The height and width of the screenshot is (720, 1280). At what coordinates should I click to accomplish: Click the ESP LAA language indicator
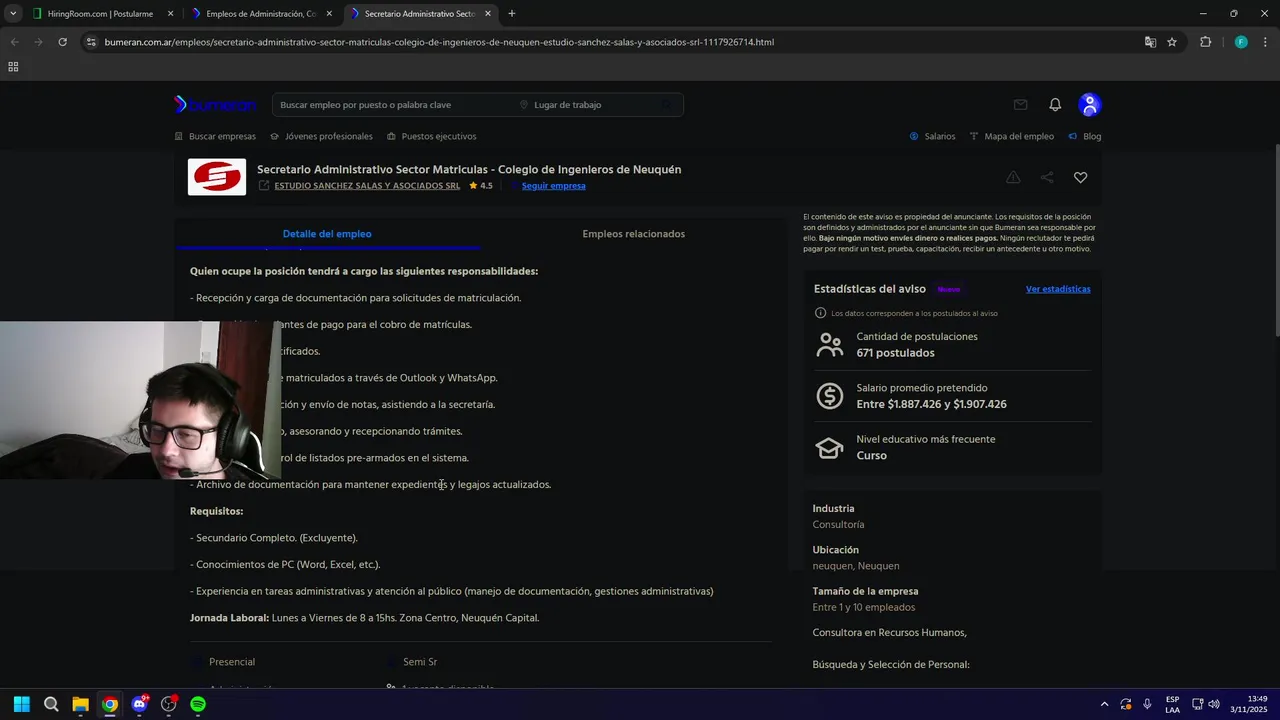1172,704
